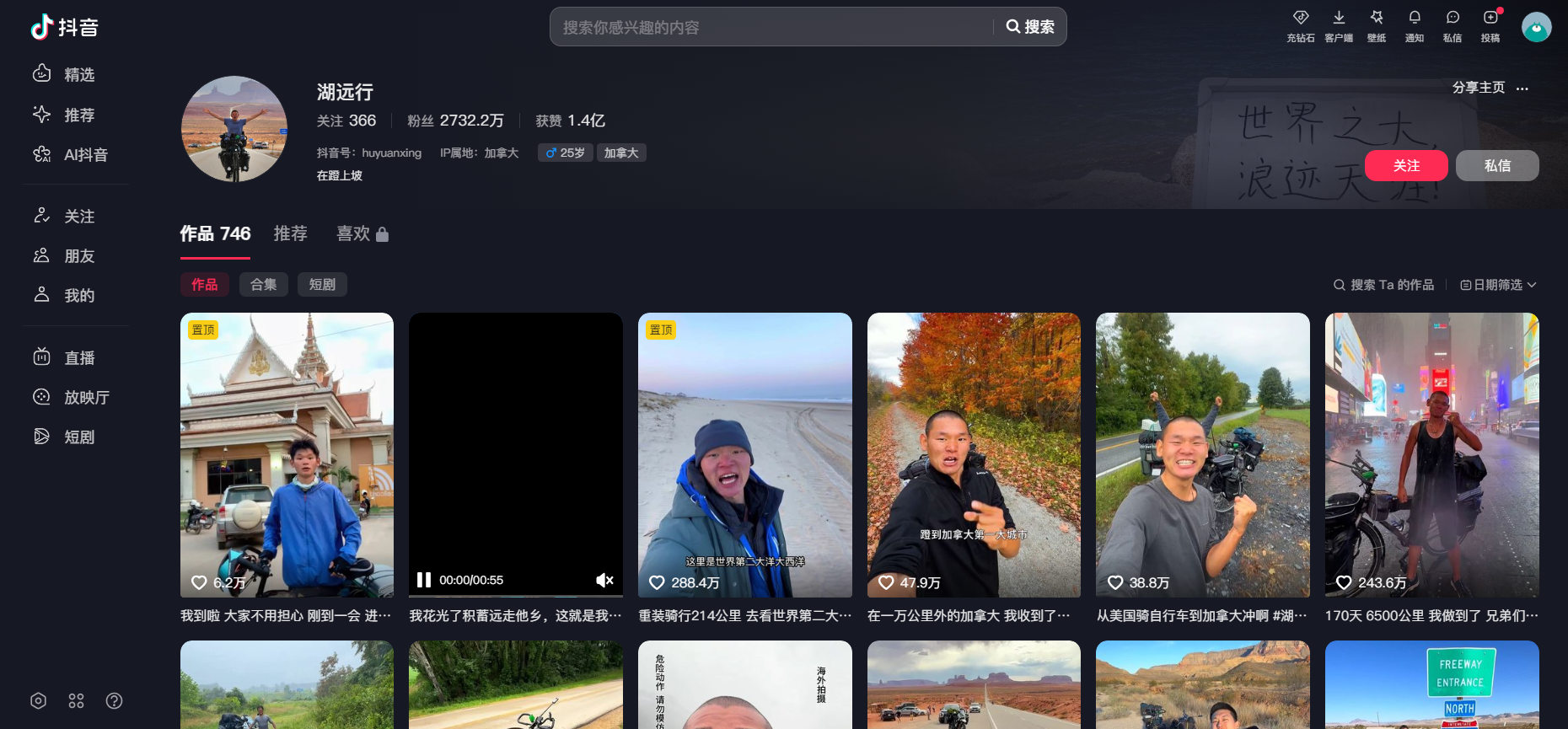Screen dimensions: 1568x729
Task: Open the beach video with 288.4万 likes
Action: tap(745, 455)
